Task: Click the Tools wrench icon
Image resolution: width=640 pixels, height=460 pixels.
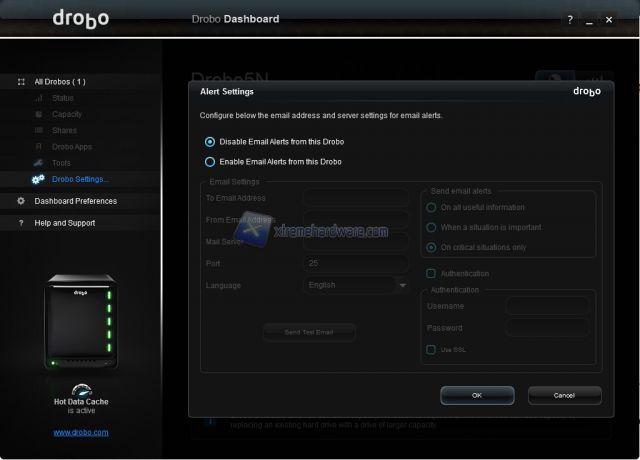Action: (x=38, y=162)
